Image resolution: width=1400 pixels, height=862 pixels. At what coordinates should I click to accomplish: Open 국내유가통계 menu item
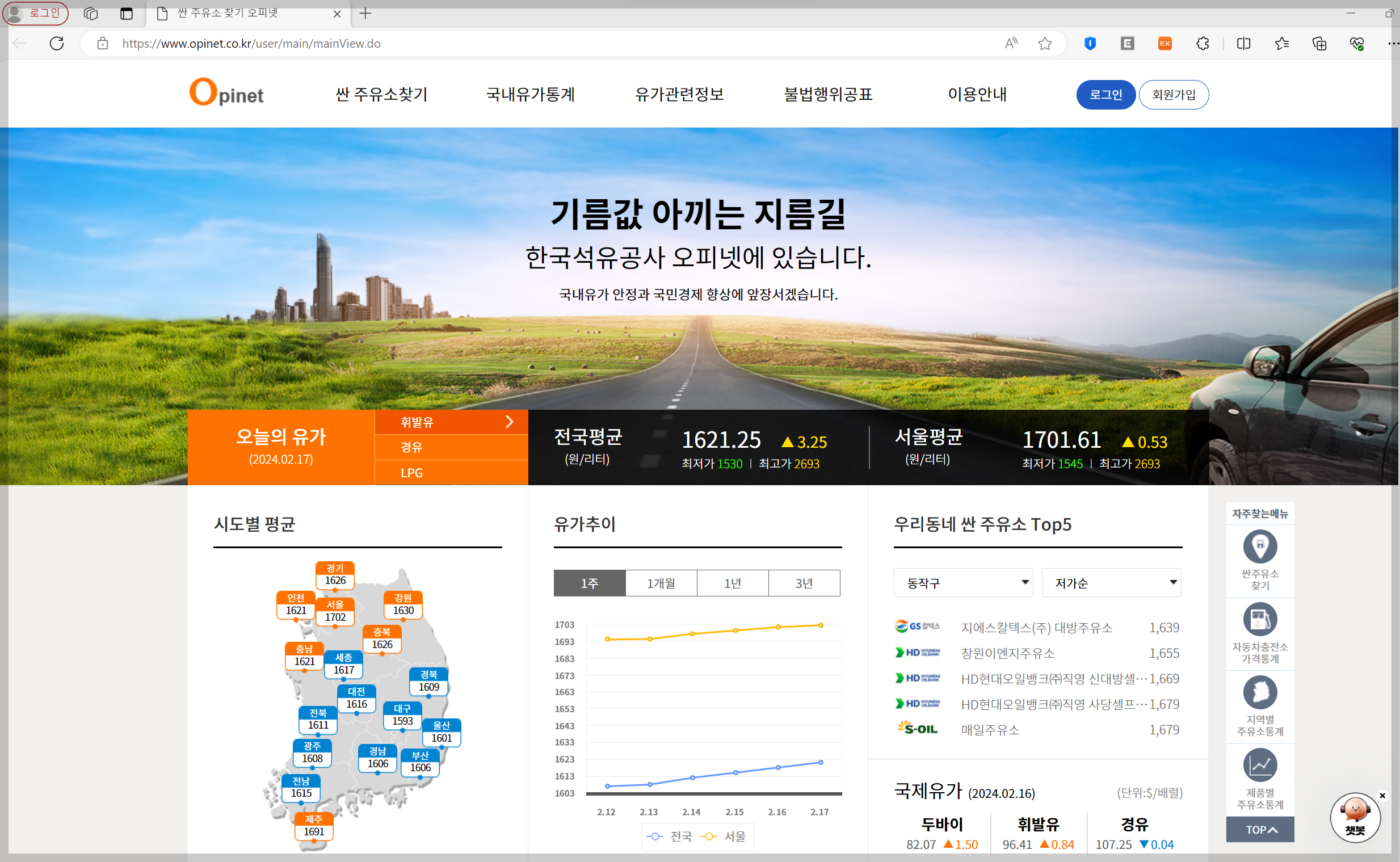pyautogui.click(x=530, y=95)
